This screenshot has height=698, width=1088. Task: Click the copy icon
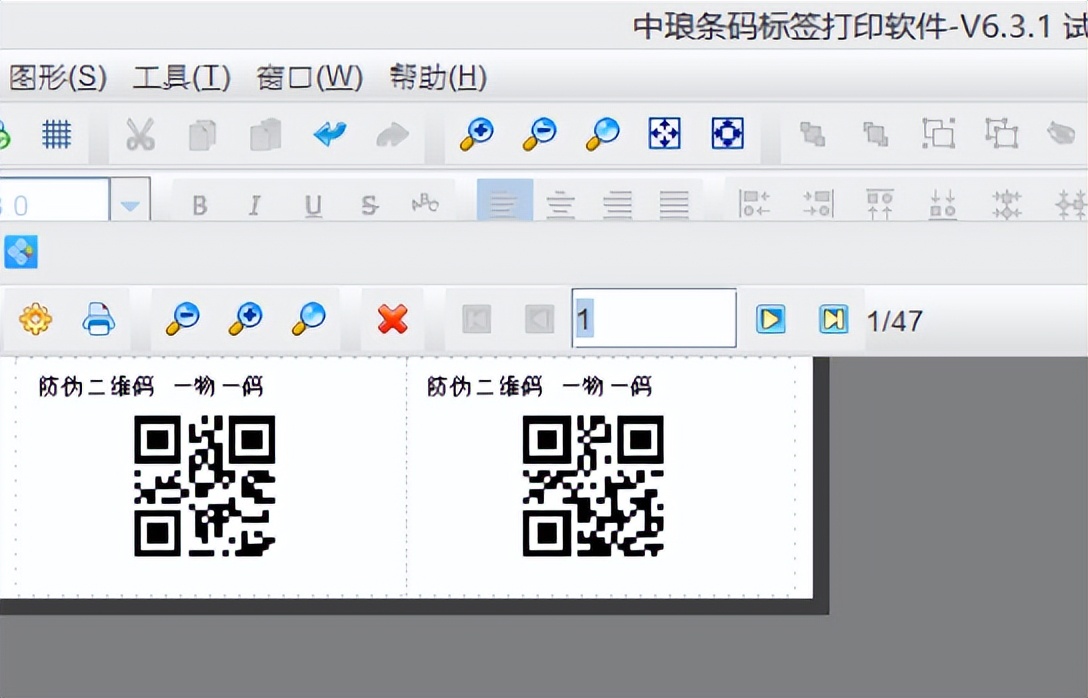point(203,134)
